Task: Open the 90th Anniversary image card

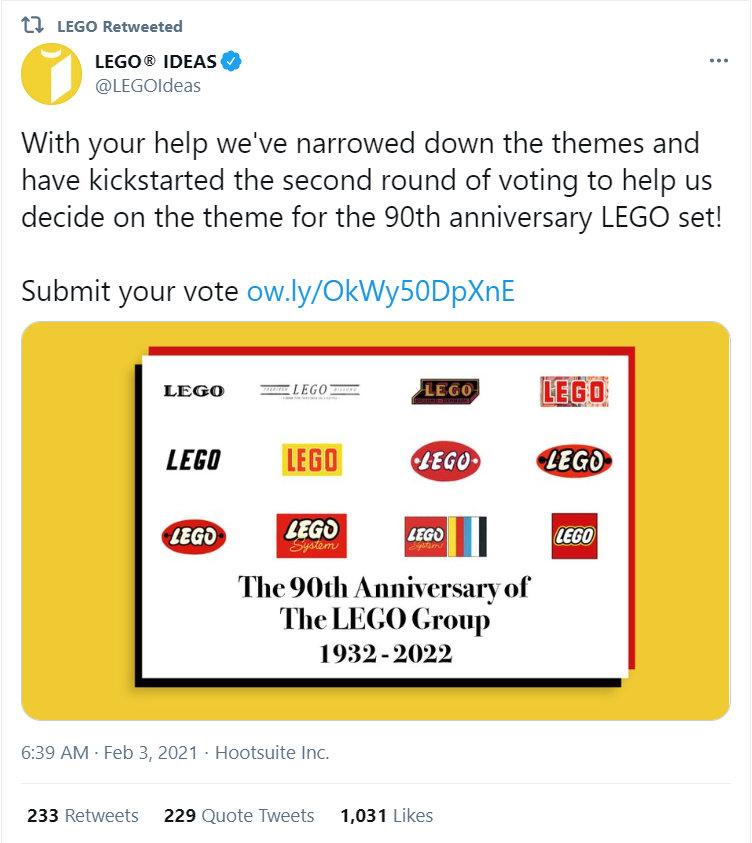Action: pyautogui.click(x=375, y=520)
